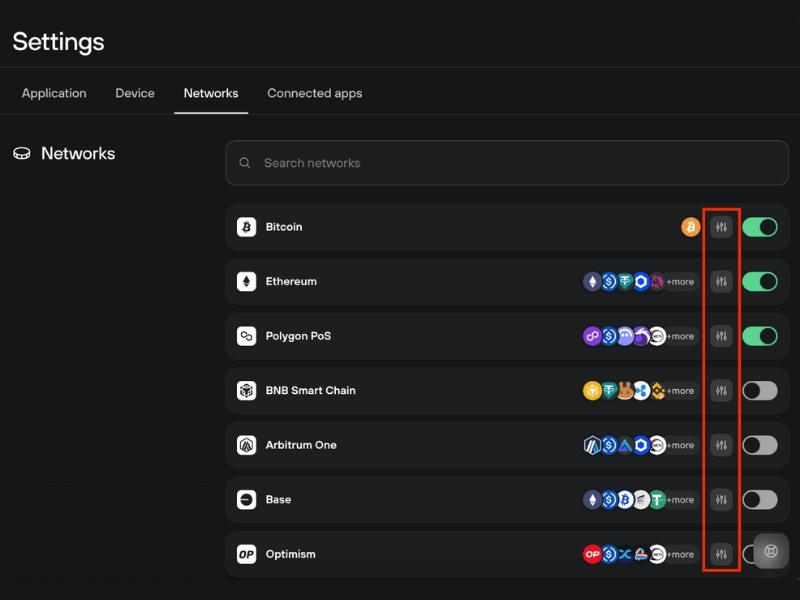Click ETH token icon in Base row
800x600 pixels.
(592, 500)
